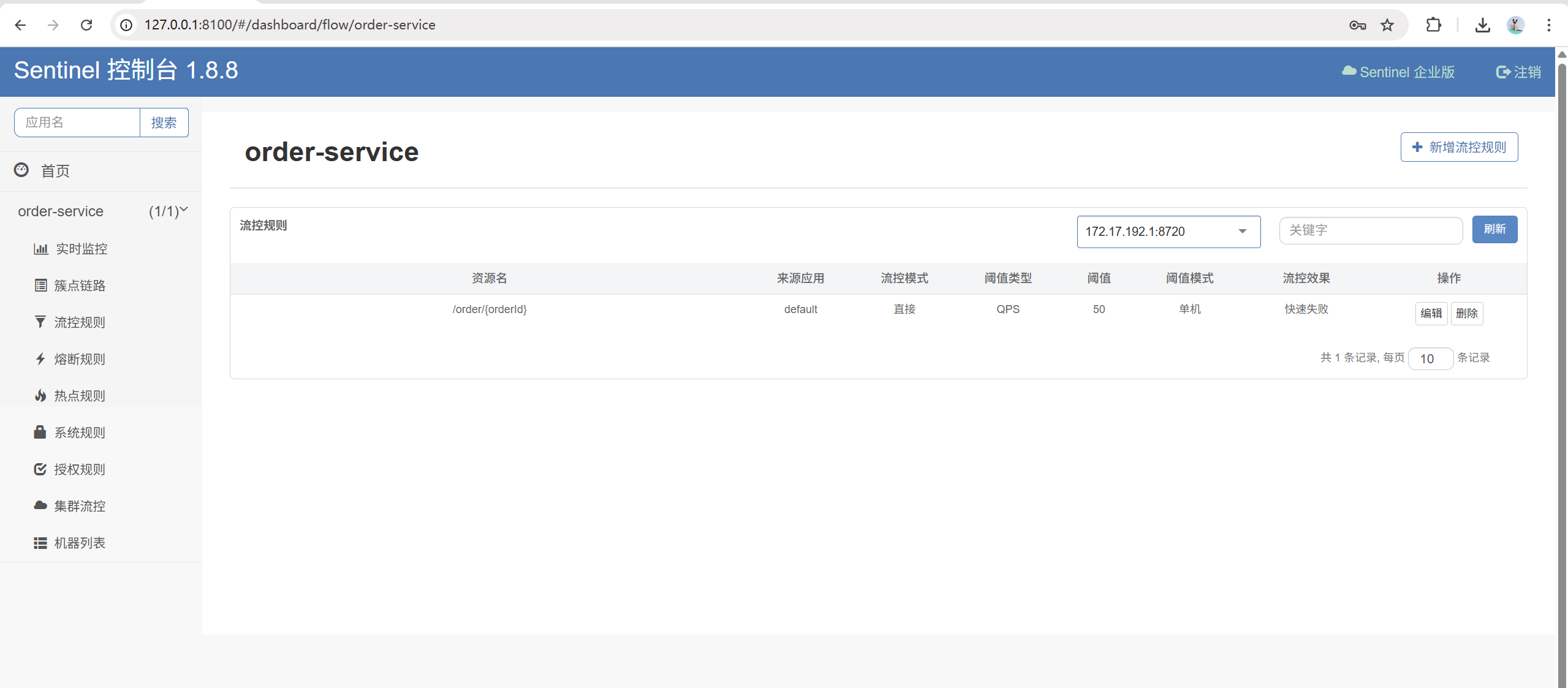Click the plus icon in 新增流控规则
1568x688 pixels.
pos(1417,147)
